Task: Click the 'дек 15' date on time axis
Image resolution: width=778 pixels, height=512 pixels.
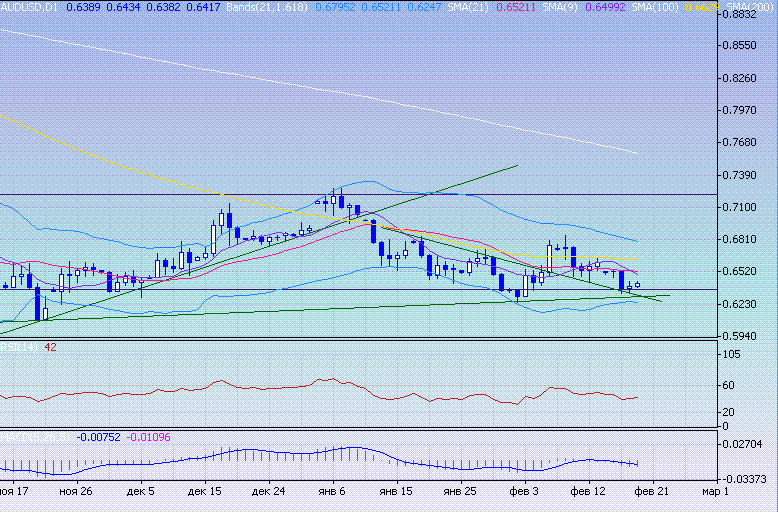Action: [x=204, y=492]
